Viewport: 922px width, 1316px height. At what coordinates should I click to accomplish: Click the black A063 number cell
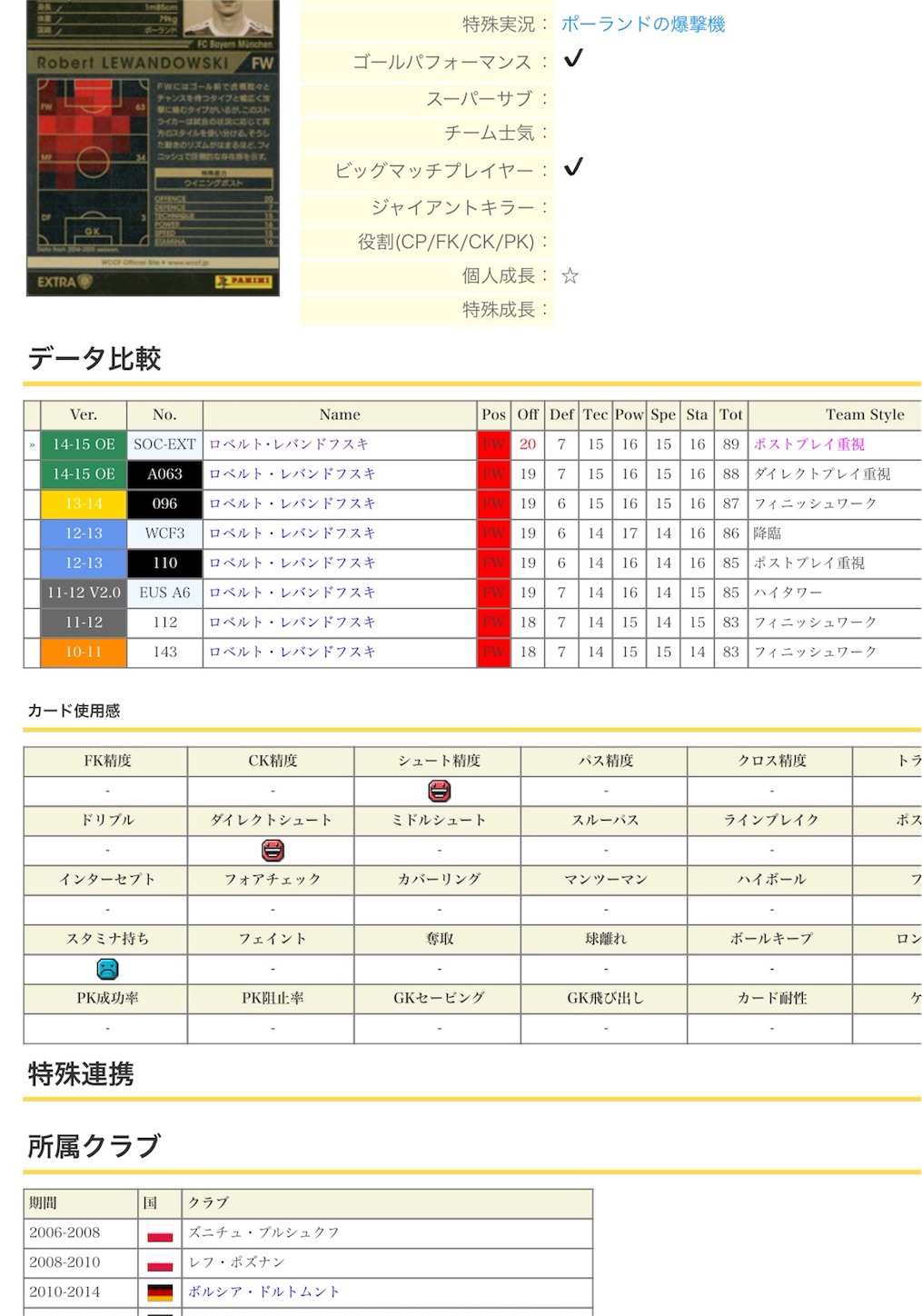coord(164,474)
